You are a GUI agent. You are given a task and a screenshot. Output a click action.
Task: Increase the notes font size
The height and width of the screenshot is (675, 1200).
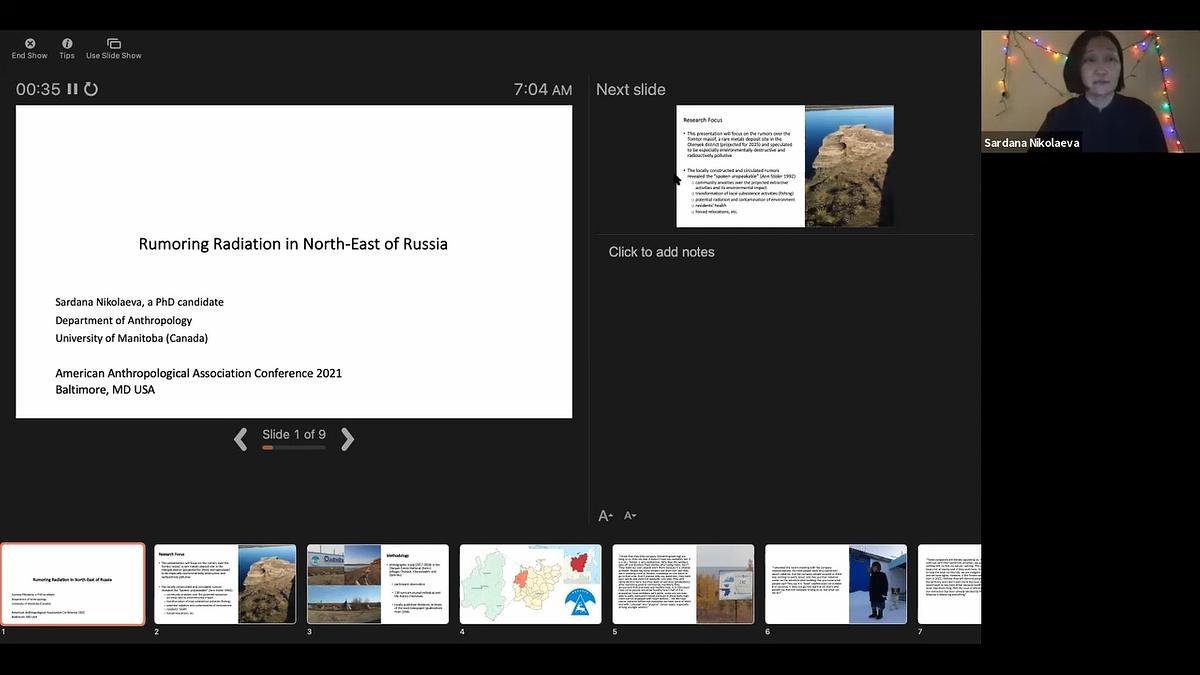click(605, 516)
